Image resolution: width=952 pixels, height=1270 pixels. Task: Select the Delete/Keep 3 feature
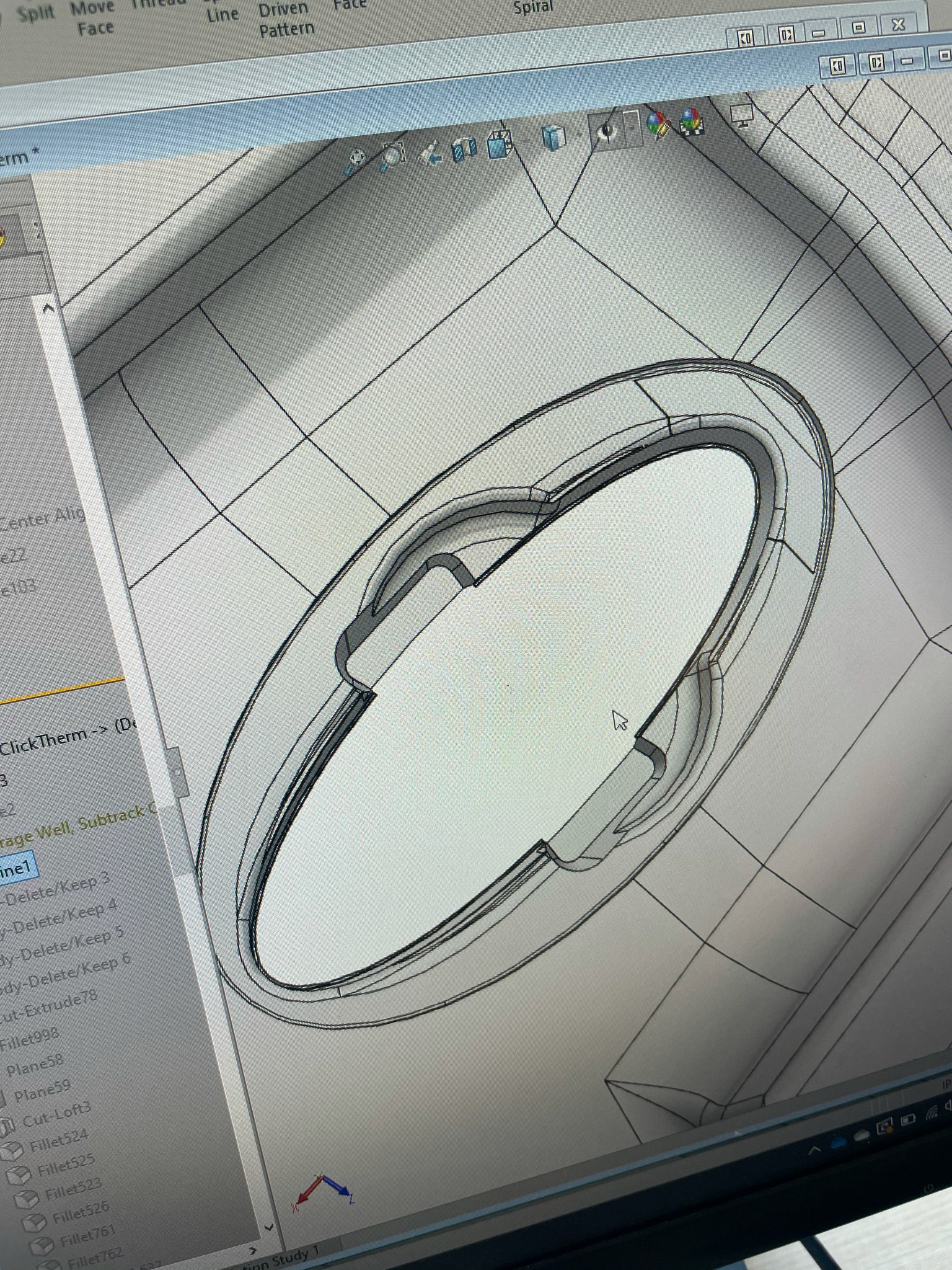tap(57, 888)
